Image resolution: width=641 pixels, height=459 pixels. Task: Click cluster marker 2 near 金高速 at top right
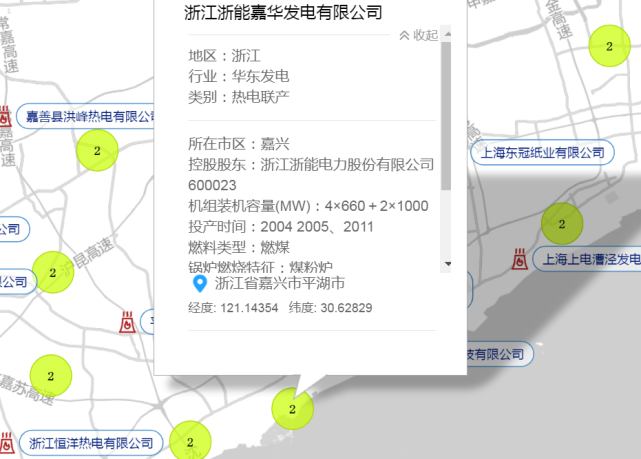click(609, 46)
